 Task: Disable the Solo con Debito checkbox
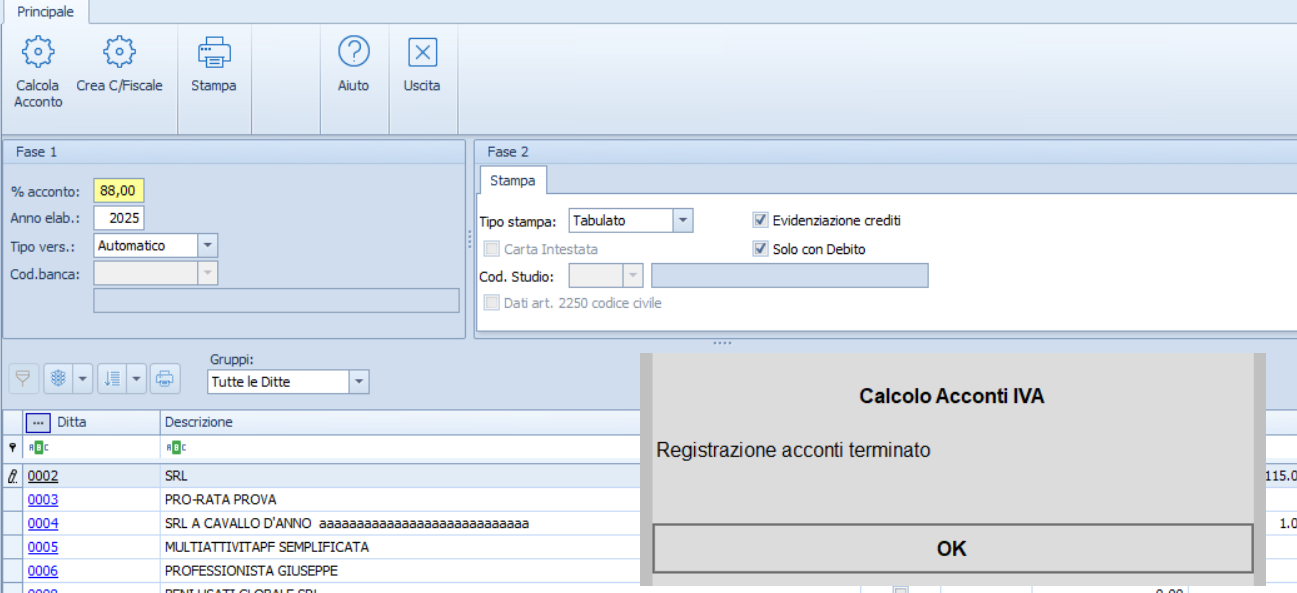click(760, 249)
